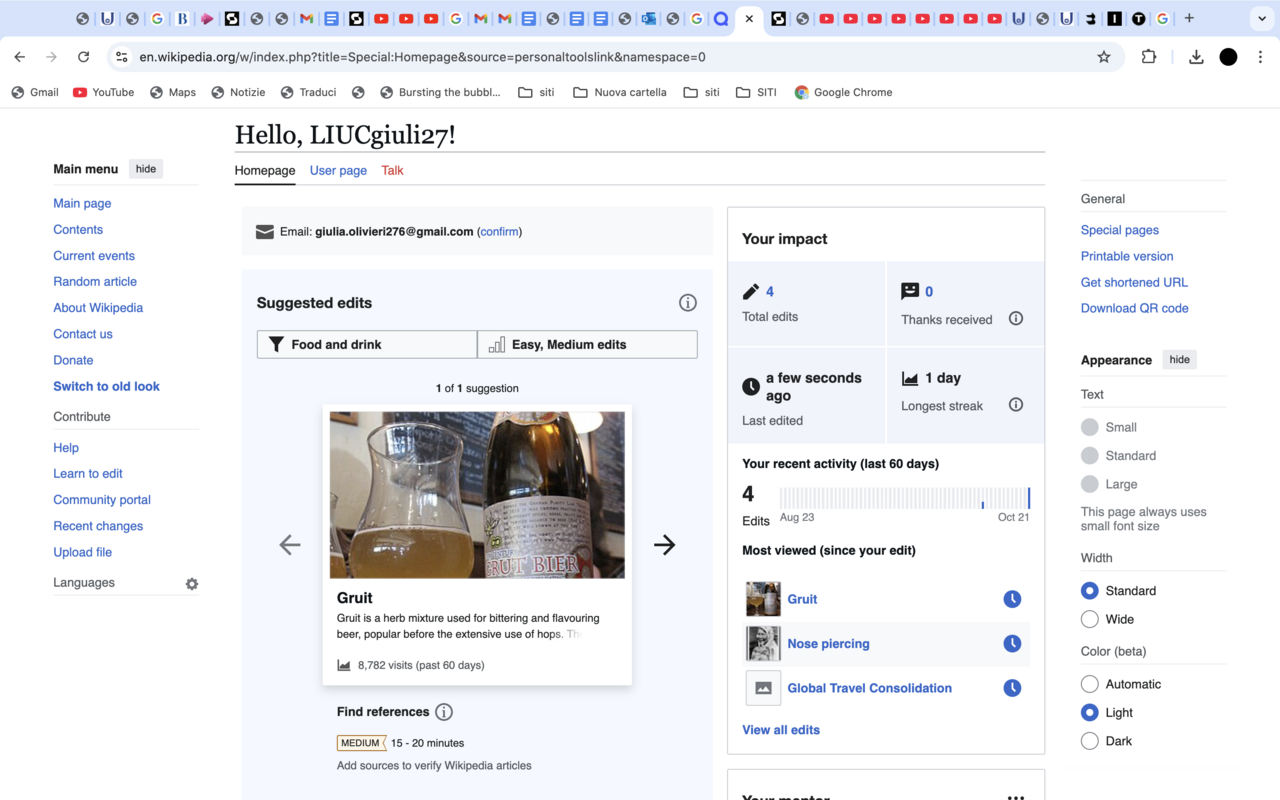
Task: Hide the Appearance panel
Action: 1180,360
